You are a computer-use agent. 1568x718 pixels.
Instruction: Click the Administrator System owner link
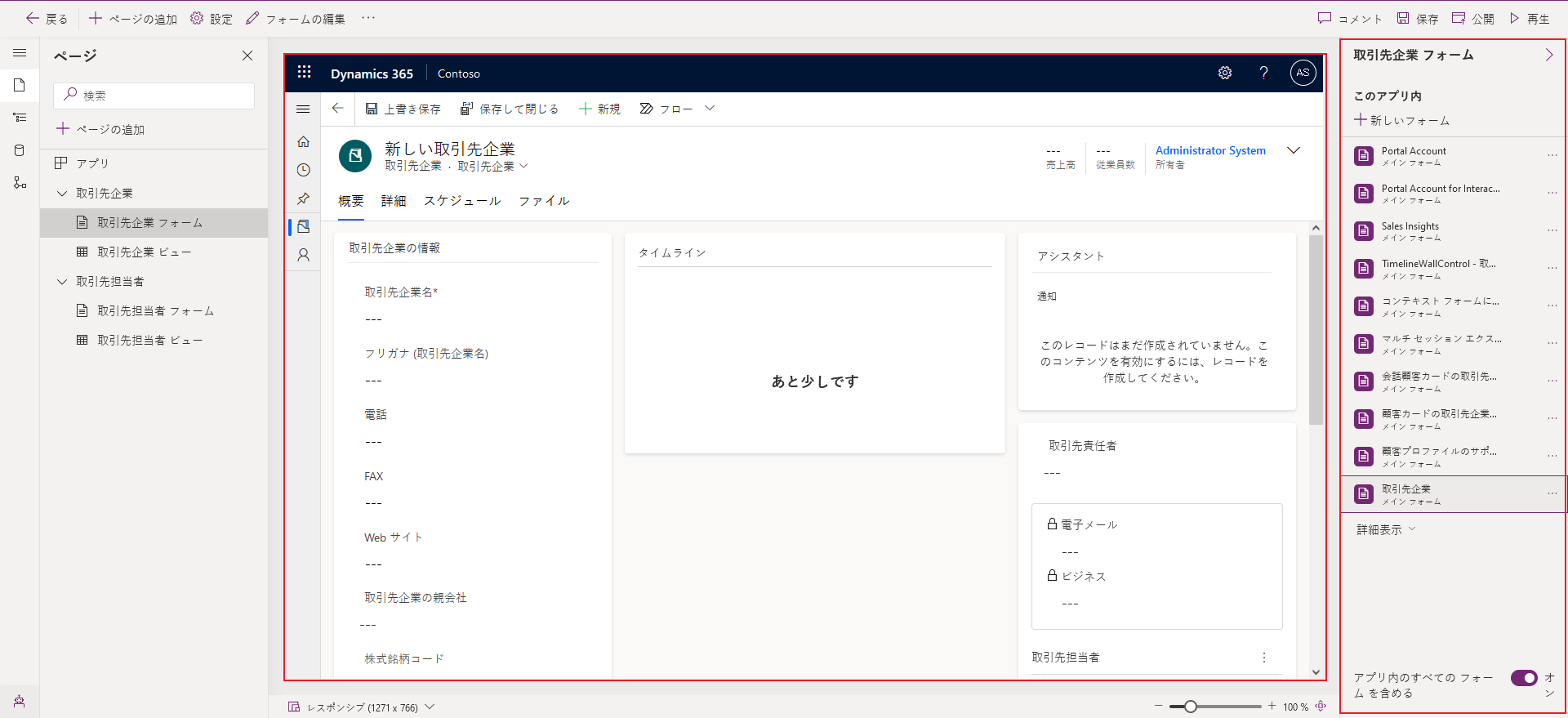point(1210,150)
